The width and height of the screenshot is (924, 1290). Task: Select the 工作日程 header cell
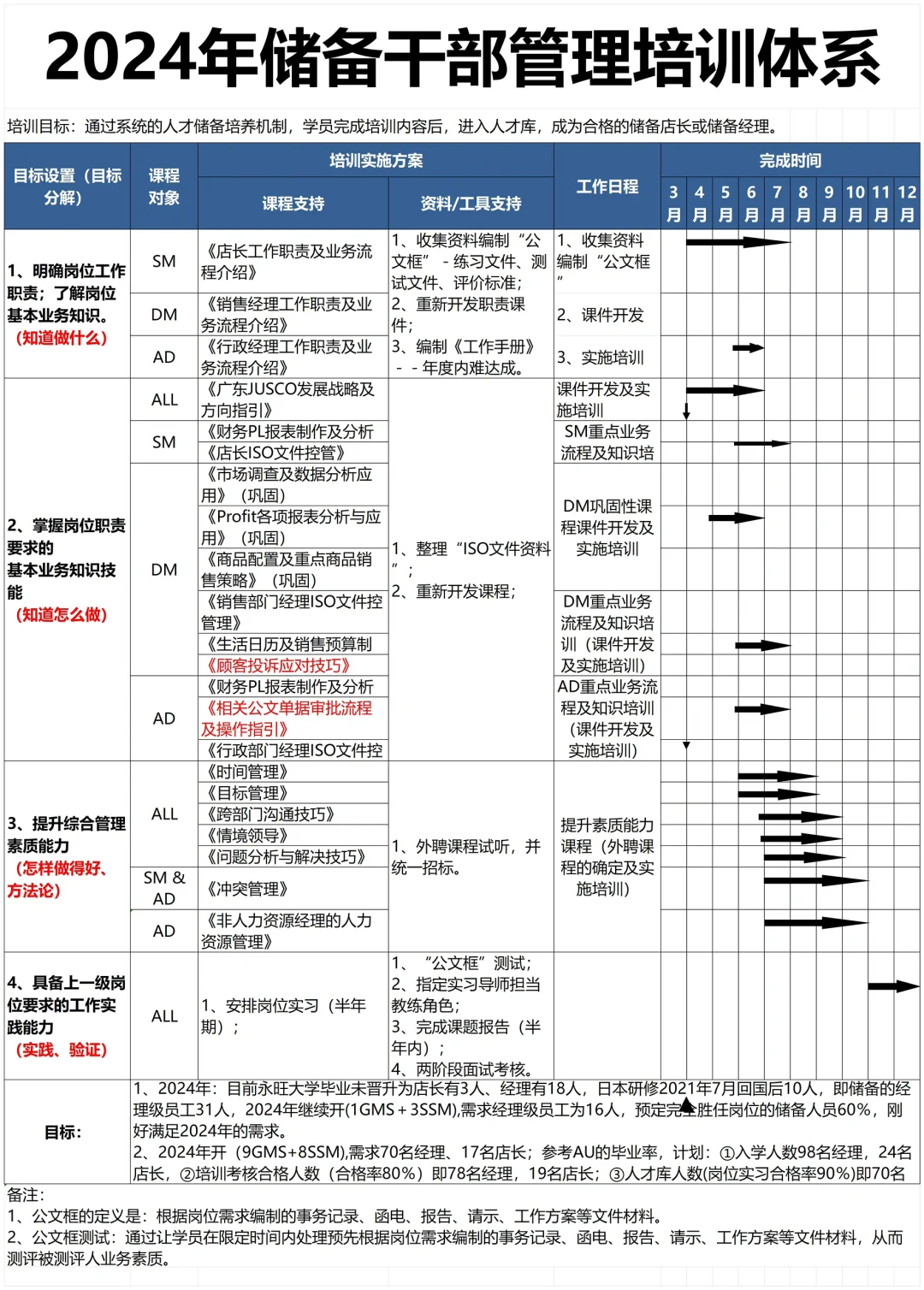607,186
